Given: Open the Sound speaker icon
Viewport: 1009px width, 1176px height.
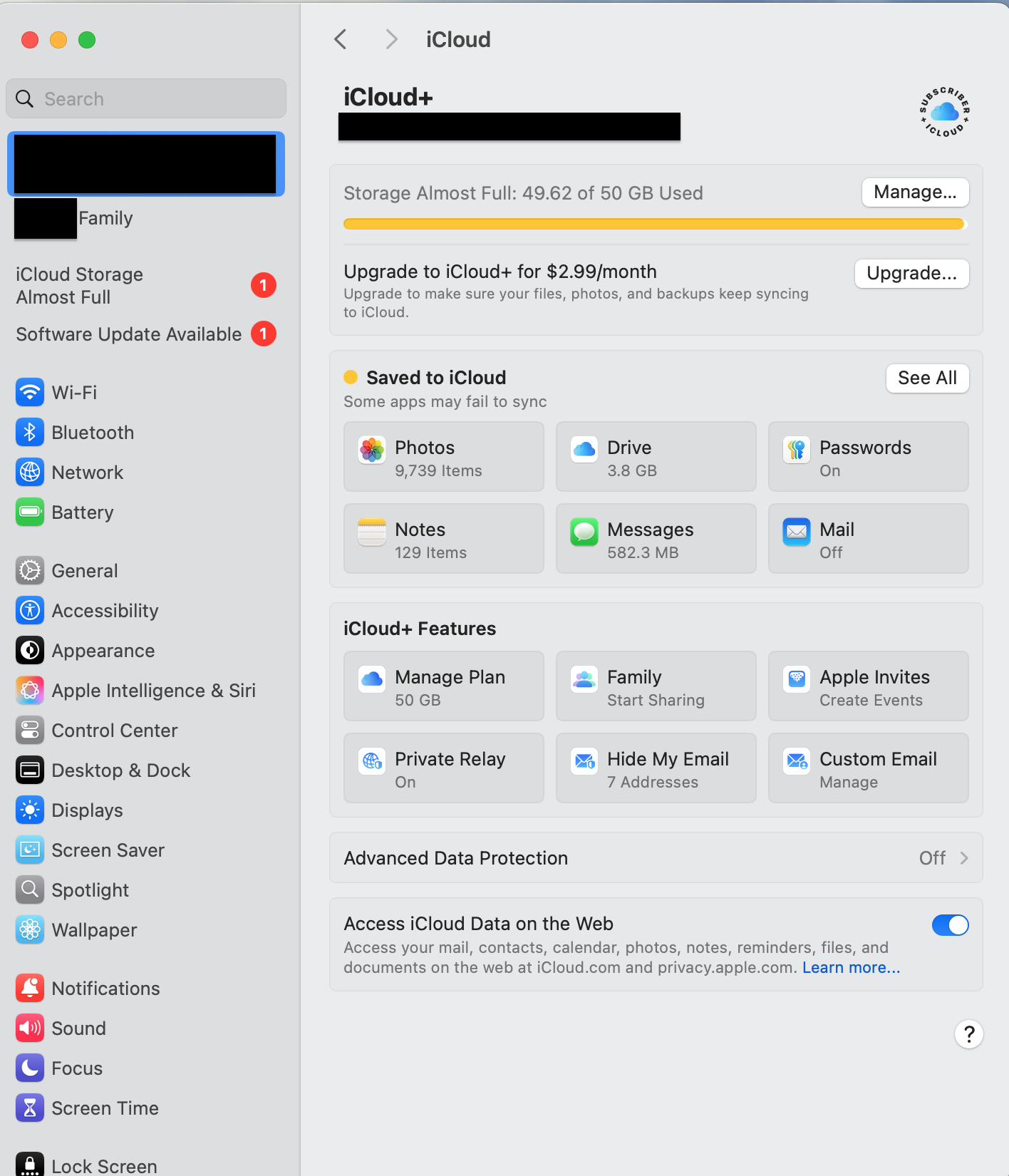Looking at the screenshot, I should 30,1028.
